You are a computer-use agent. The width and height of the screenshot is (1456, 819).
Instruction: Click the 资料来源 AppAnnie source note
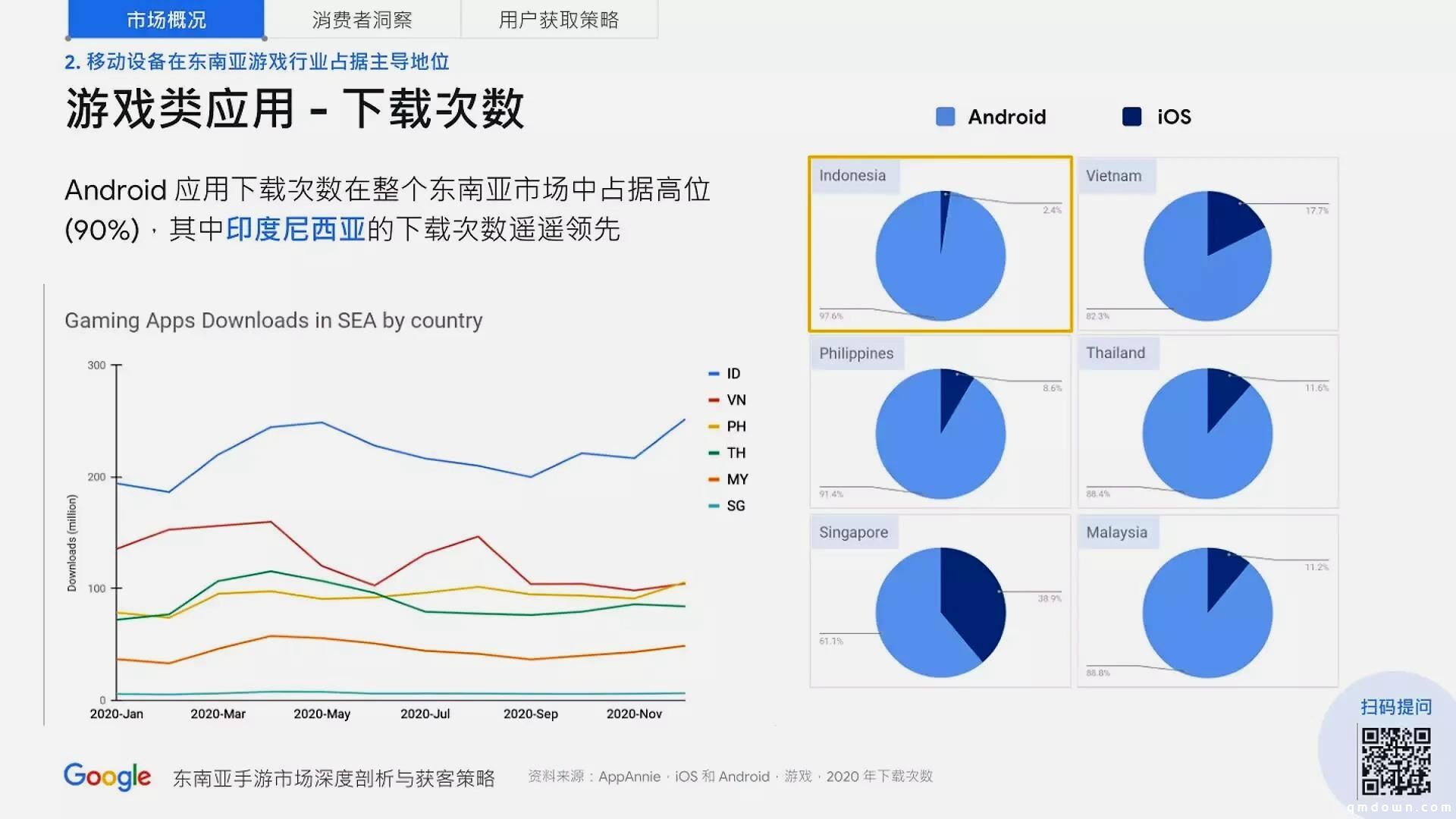[x=730, y=777]
